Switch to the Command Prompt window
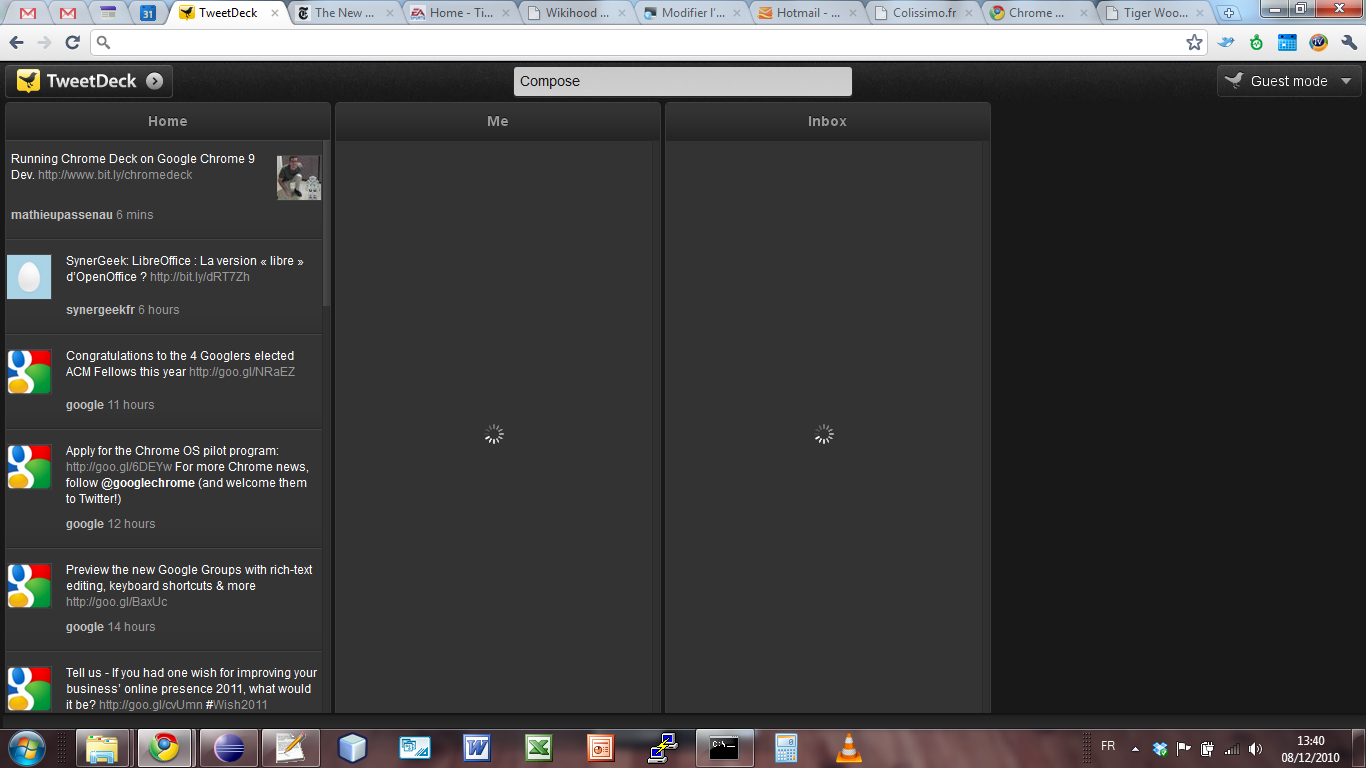Screen dimensions: 1366x768 click(x=725, y=748)
